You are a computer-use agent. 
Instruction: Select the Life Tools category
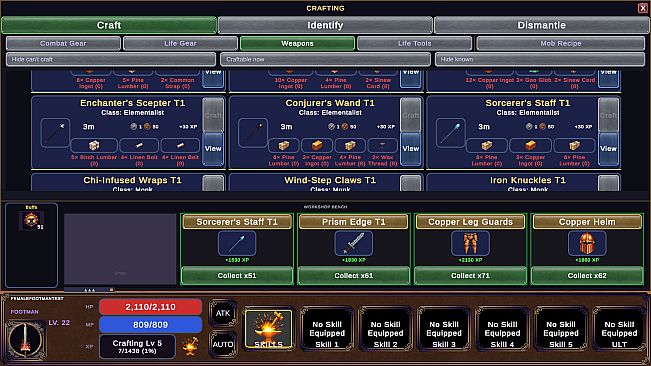pyautogui.click(x=414, y=43)
